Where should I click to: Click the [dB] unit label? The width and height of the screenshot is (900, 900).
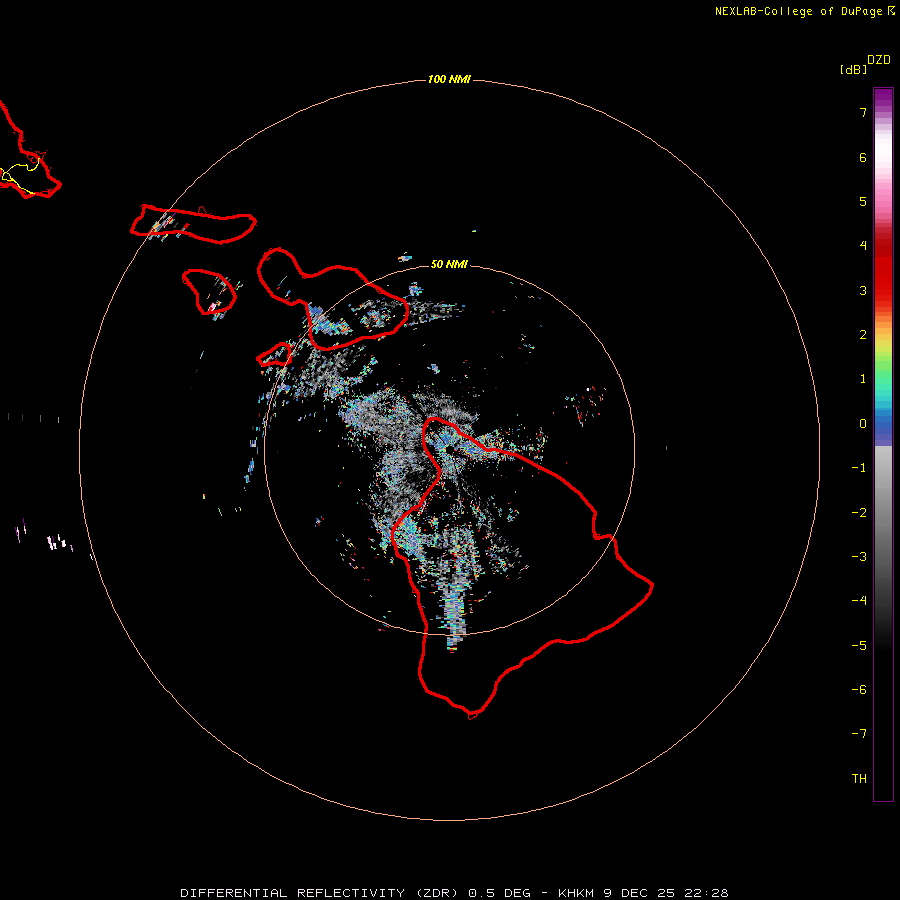(x=853, y=69)
